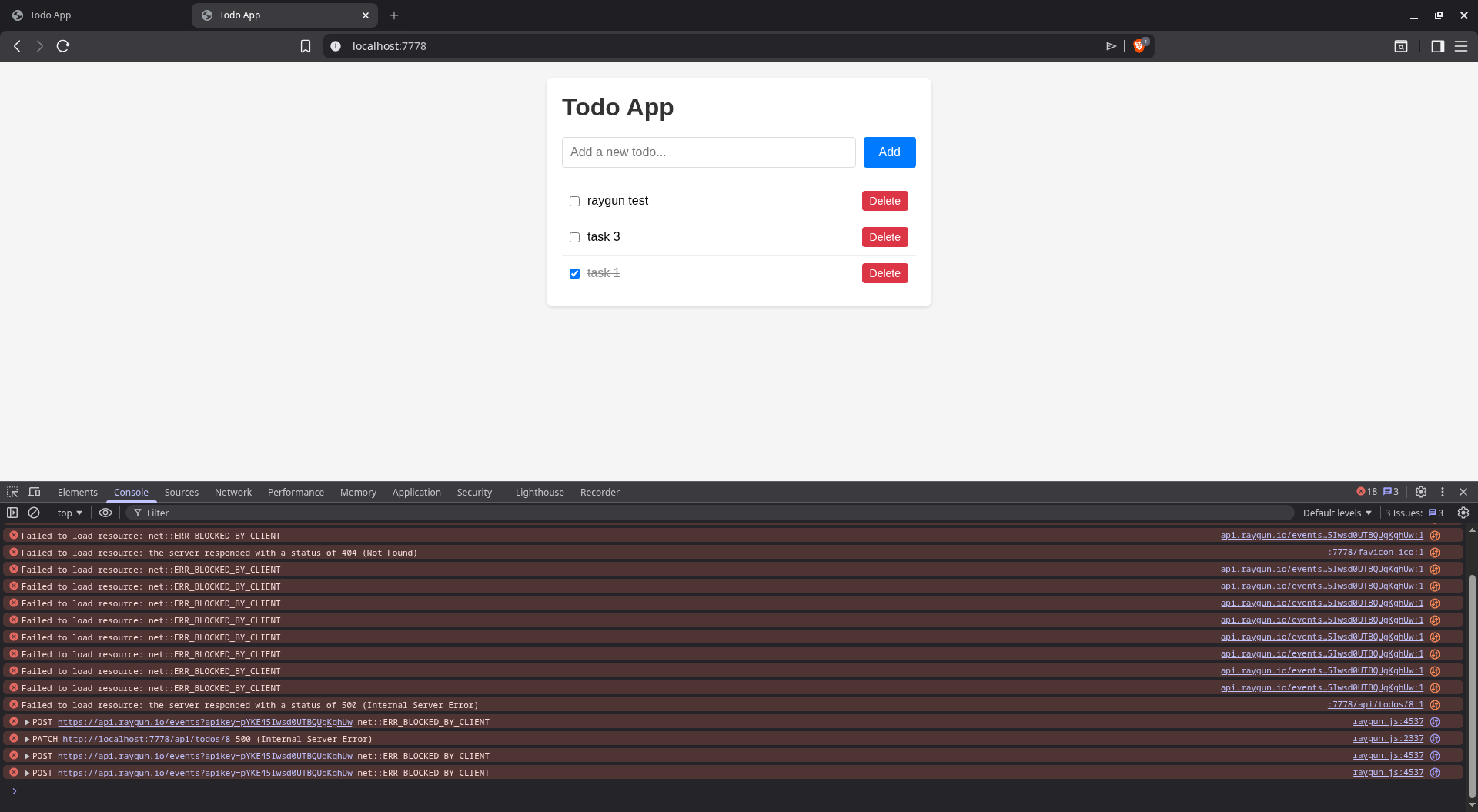Viewport: 1478px width, 812px height.
Task: Open the 'Default levels' log level dropdown
Action: (x=1336, y=513)
